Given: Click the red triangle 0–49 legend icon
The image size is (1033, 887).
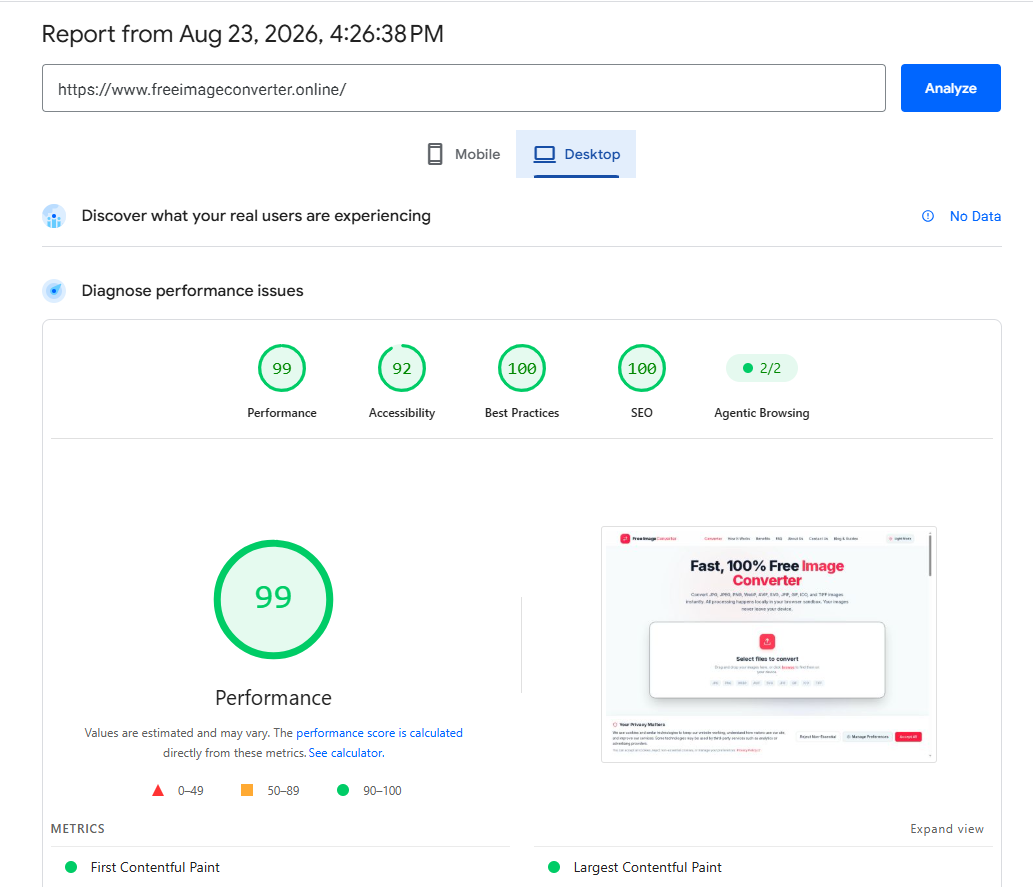Looking at the screenshot, I should 158,790.
